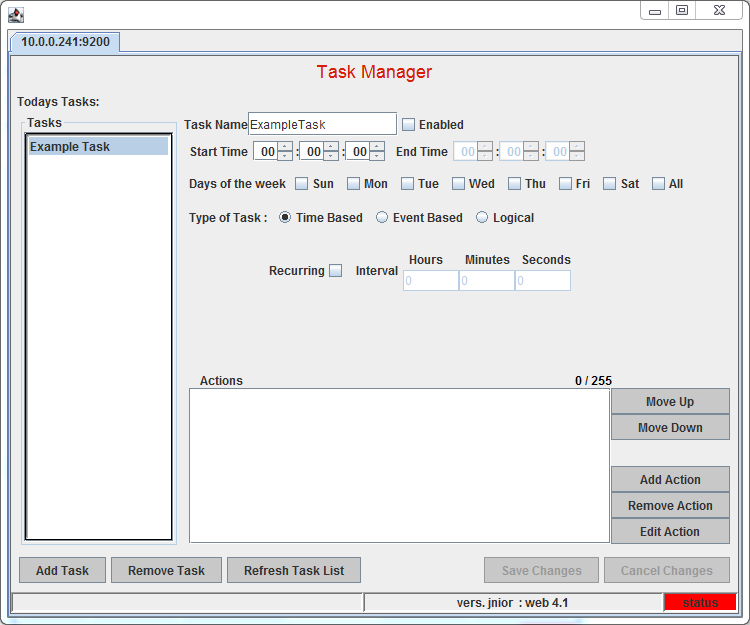The height and width of the screenshot is (625, 750).
Task: Check the Thu day checkbox
Action: coord(514,184)
